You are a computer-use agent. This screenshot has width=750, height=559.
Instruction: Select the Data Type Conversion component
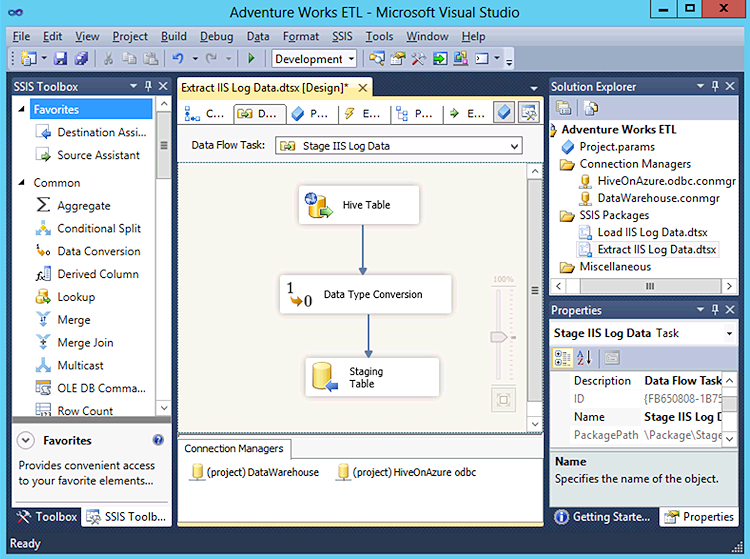[x=365, y=295]
